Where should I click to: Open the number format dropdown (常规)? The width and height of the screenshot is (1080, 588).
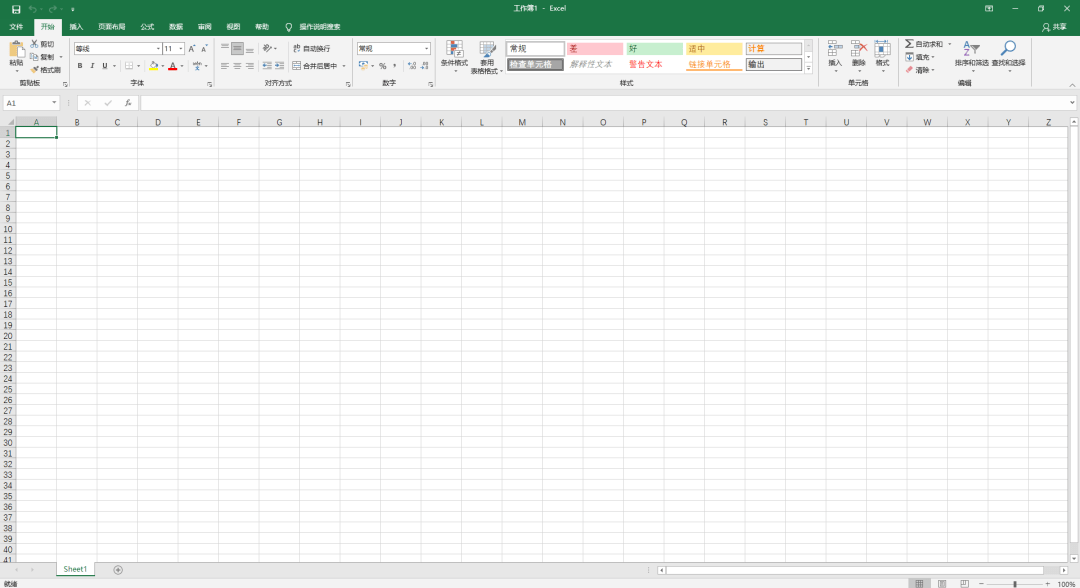[x=426, y=49]
